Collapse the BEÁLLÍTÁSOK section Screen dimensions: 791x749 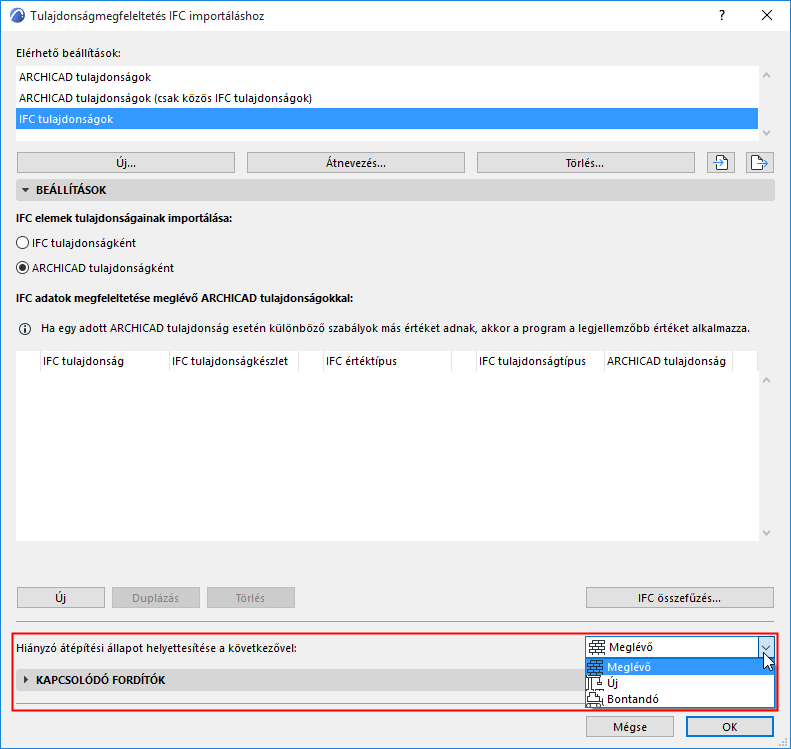[26, 190]
